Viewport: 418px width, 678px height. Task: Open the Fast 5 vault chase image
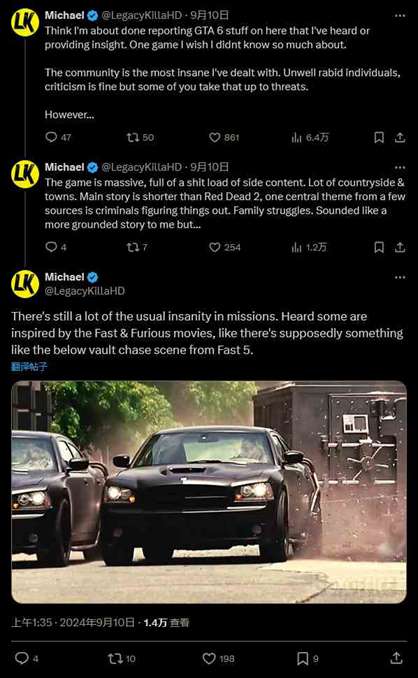(209, 492)
